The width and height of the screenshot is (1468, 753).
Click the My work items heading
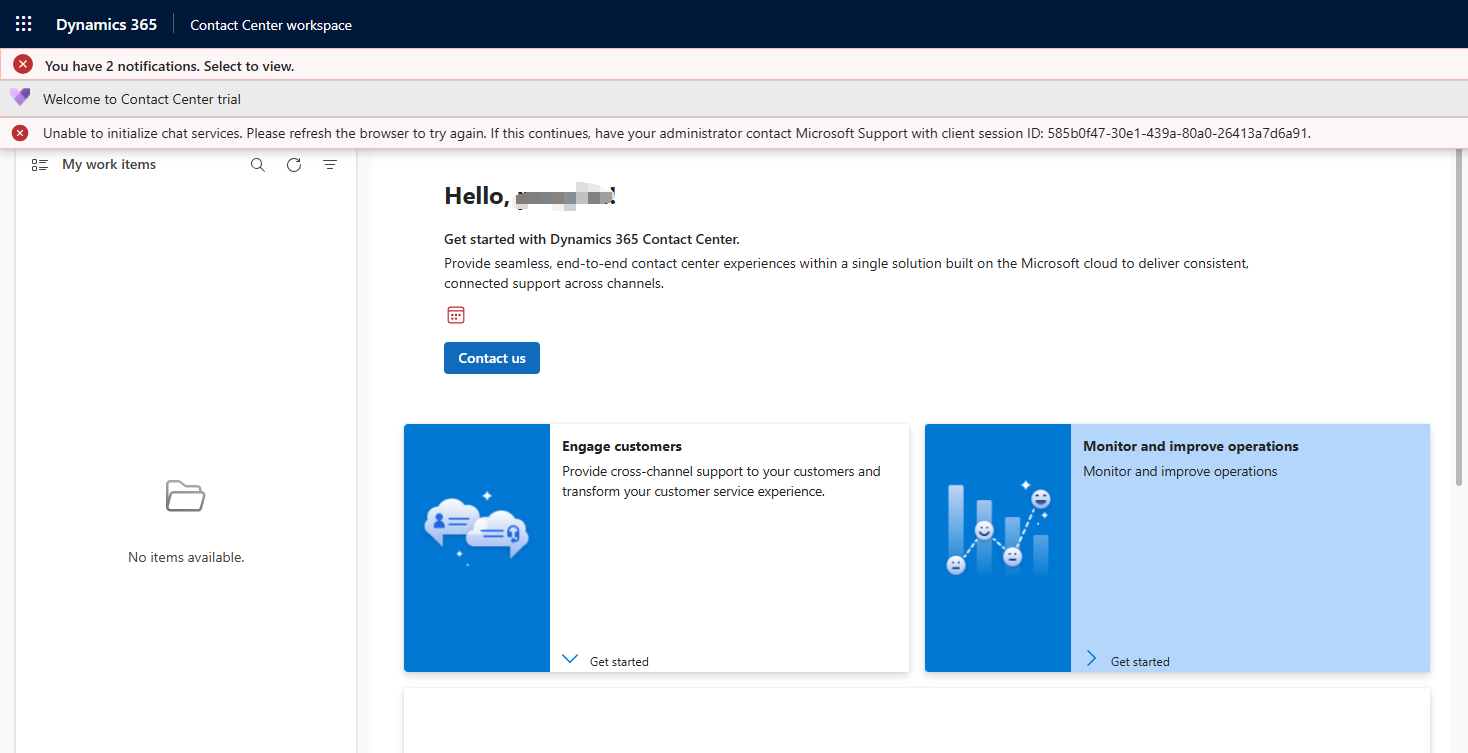tap(109, 164)
